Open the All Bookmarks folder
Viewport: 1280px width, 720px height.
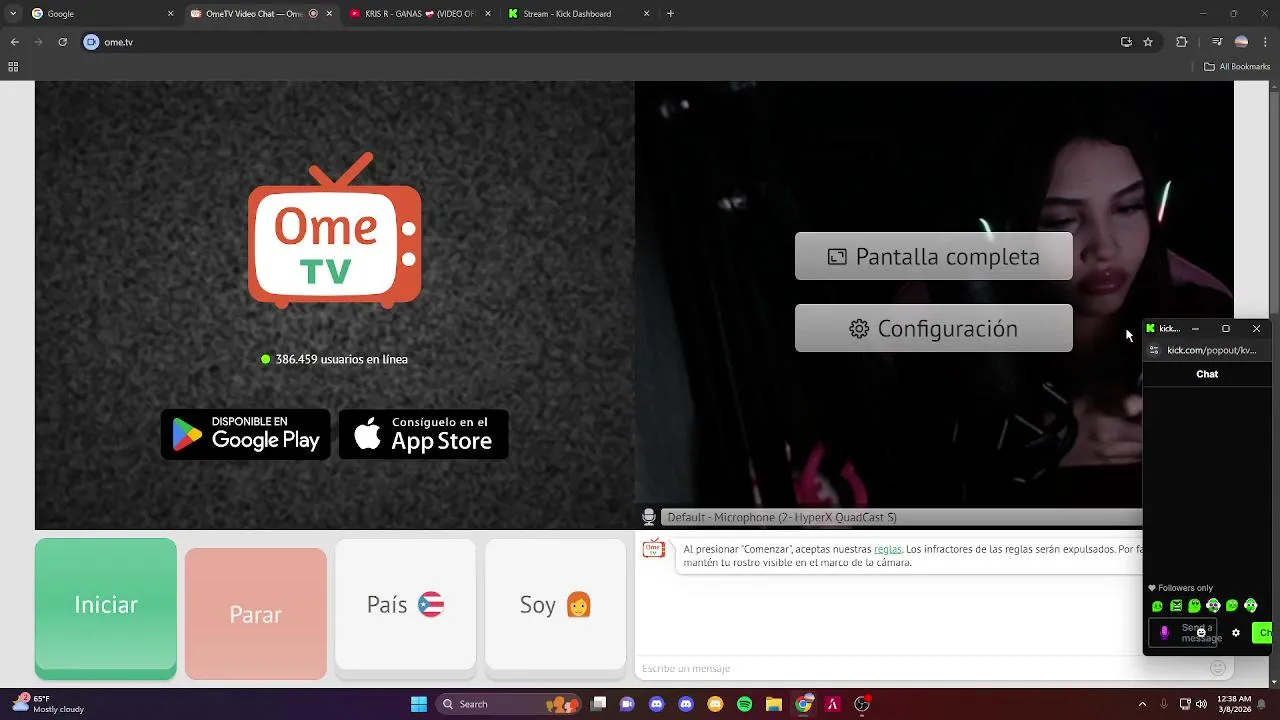[1237, 67]
